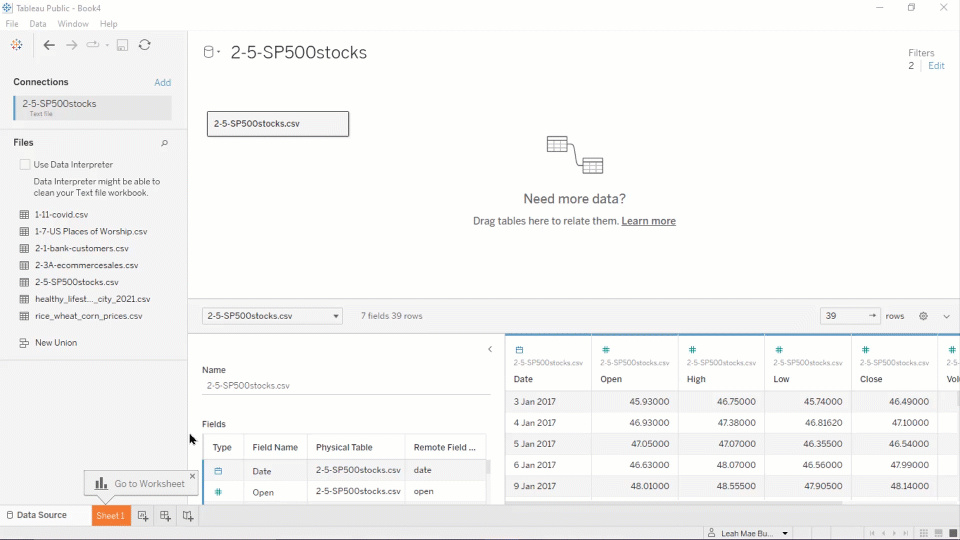Search files with magnifier icon
960x540 pixels.
(164, 143)
